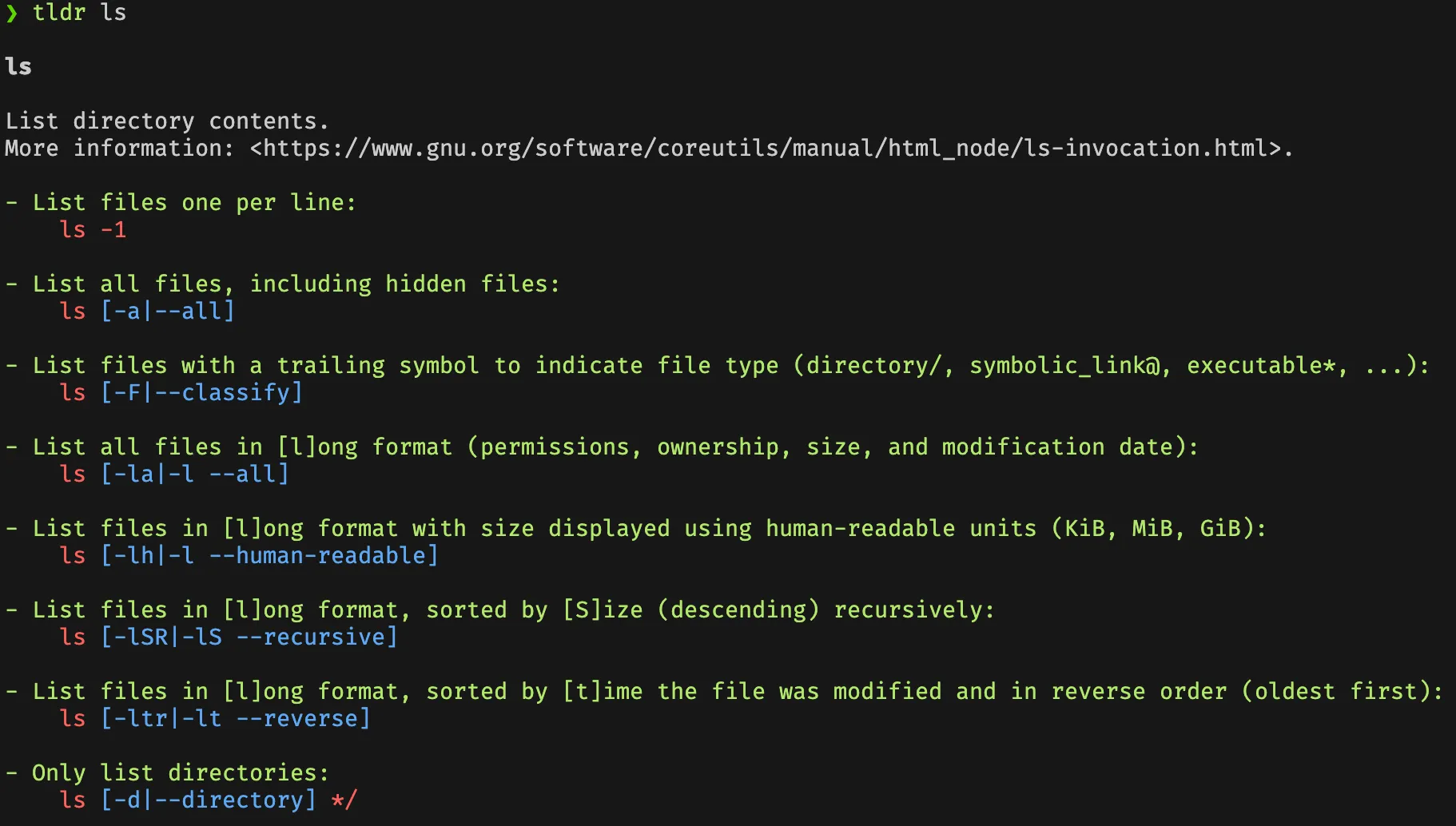Select the "[-a|--all]" option text
The height and width of the screenshot is (826, 1456).
168,312
